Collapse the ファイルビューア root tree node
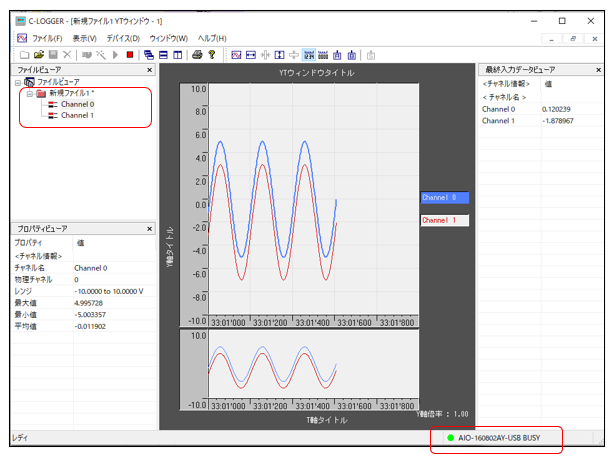611x459 pixels. [17, 82]
